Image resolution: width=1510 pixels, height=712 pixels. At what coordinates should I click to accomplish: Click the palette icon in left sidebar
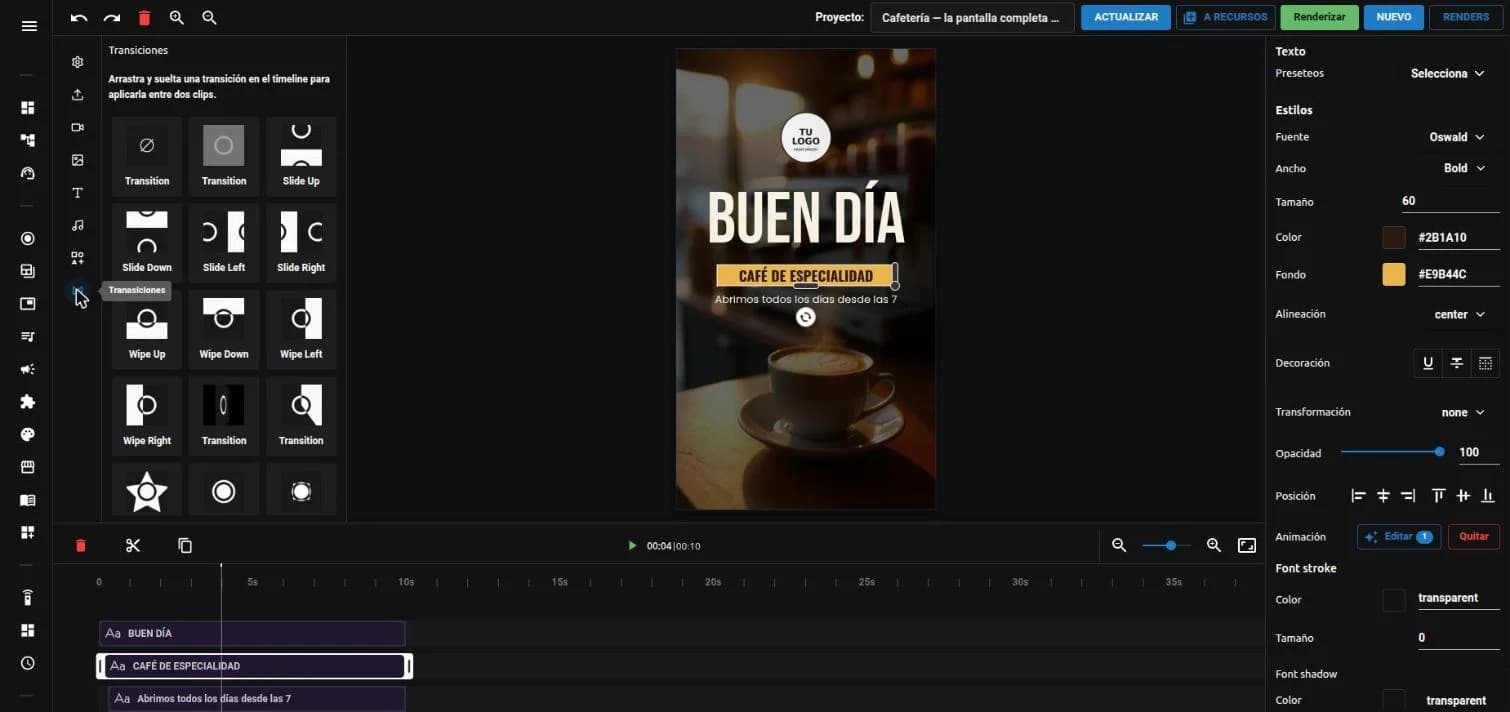pos(28,434)
